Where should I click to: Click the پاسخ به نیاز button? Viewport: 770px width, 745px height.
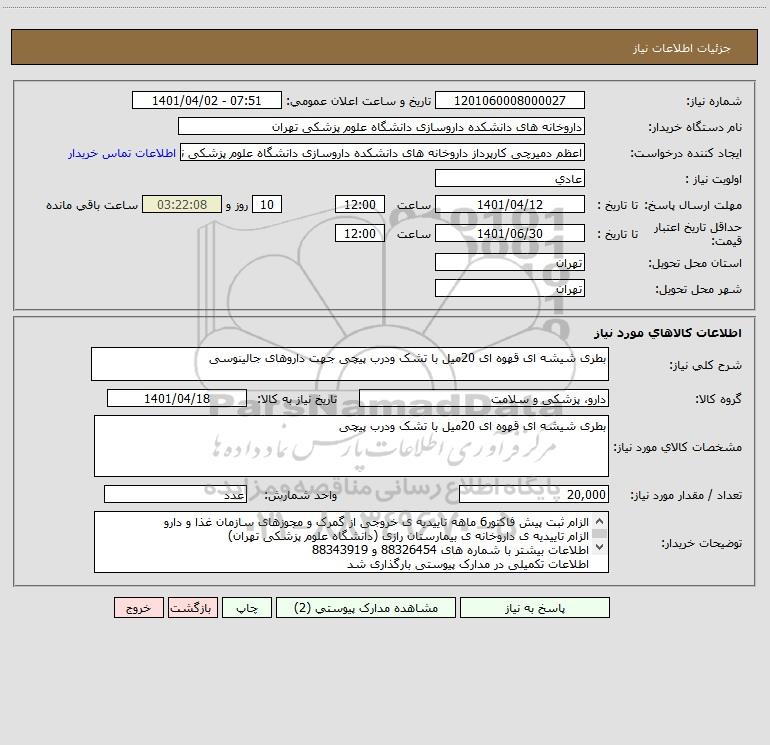tap(535, 608)
